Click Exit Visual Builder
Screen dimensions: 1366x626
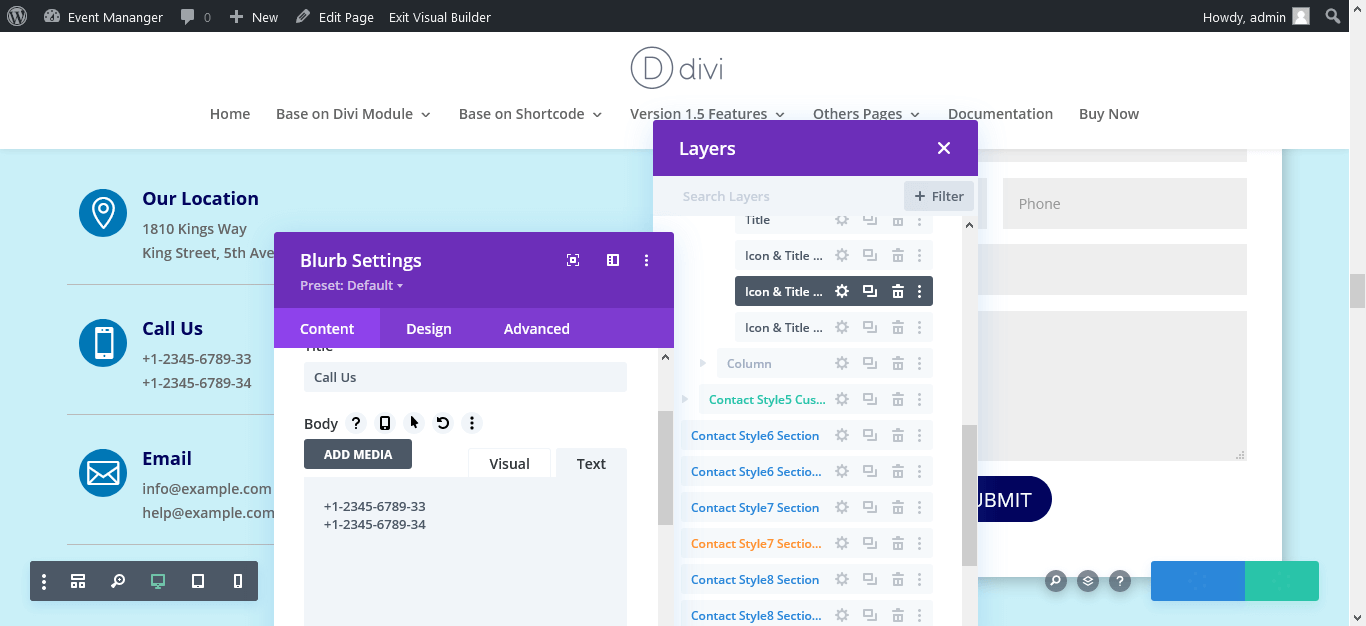click(x=440, y=17)
